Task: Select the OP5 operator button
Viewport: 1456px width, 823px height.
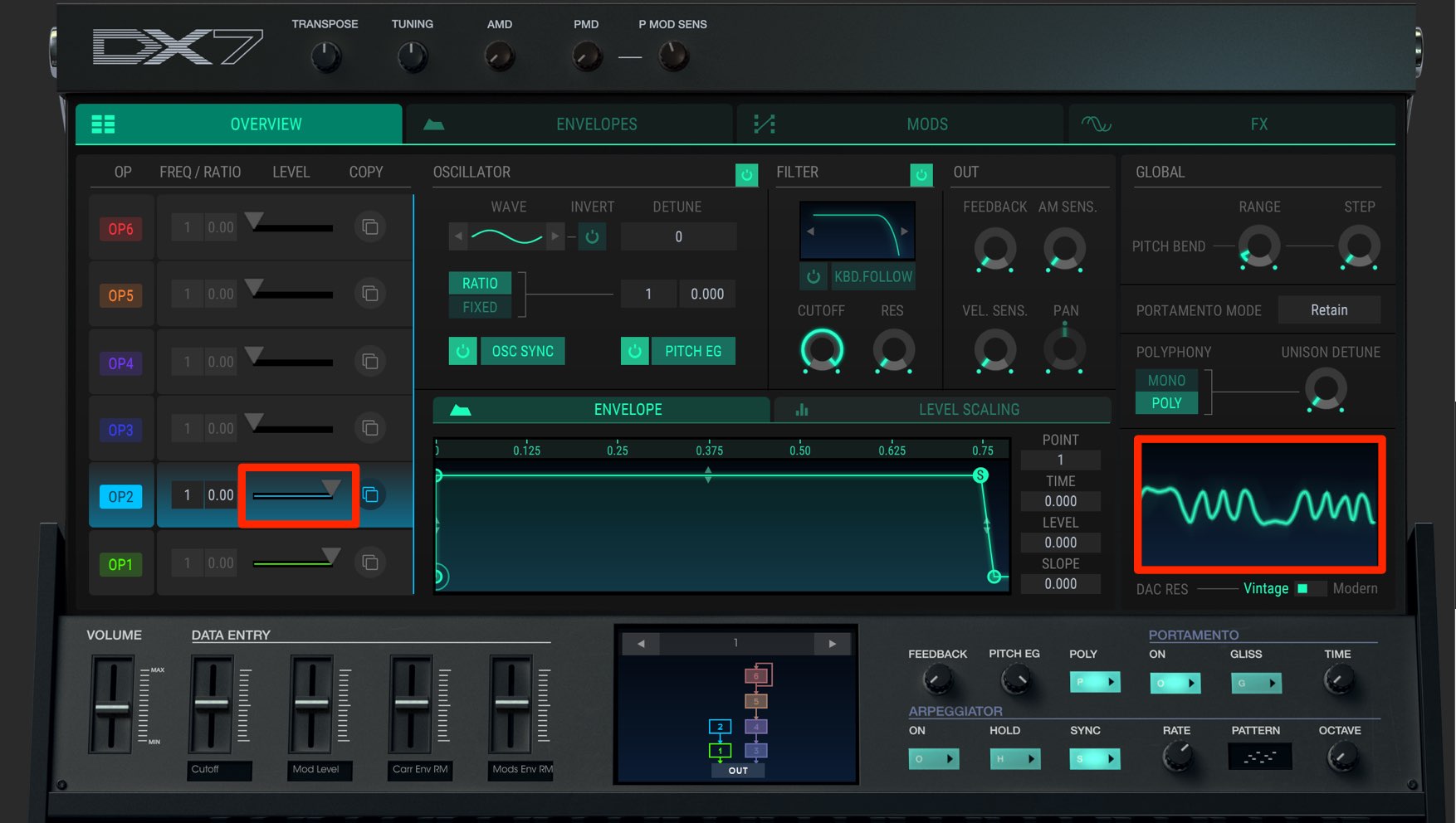Action: click(120, 295)
